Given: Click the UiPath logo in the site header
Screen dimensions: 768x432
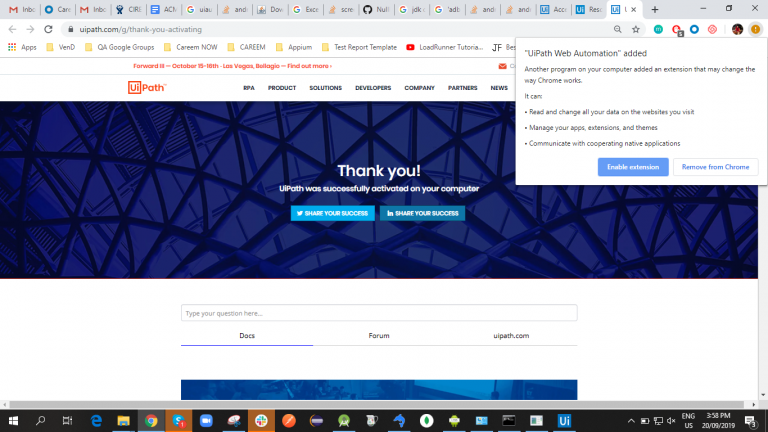Looking at the screenshot, I should tap(147, 87).
